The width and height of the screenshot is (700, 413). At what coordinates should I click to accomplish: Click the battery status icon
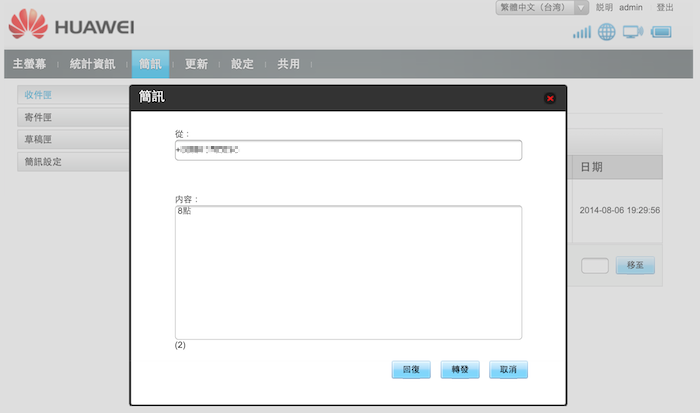point(661,32)
